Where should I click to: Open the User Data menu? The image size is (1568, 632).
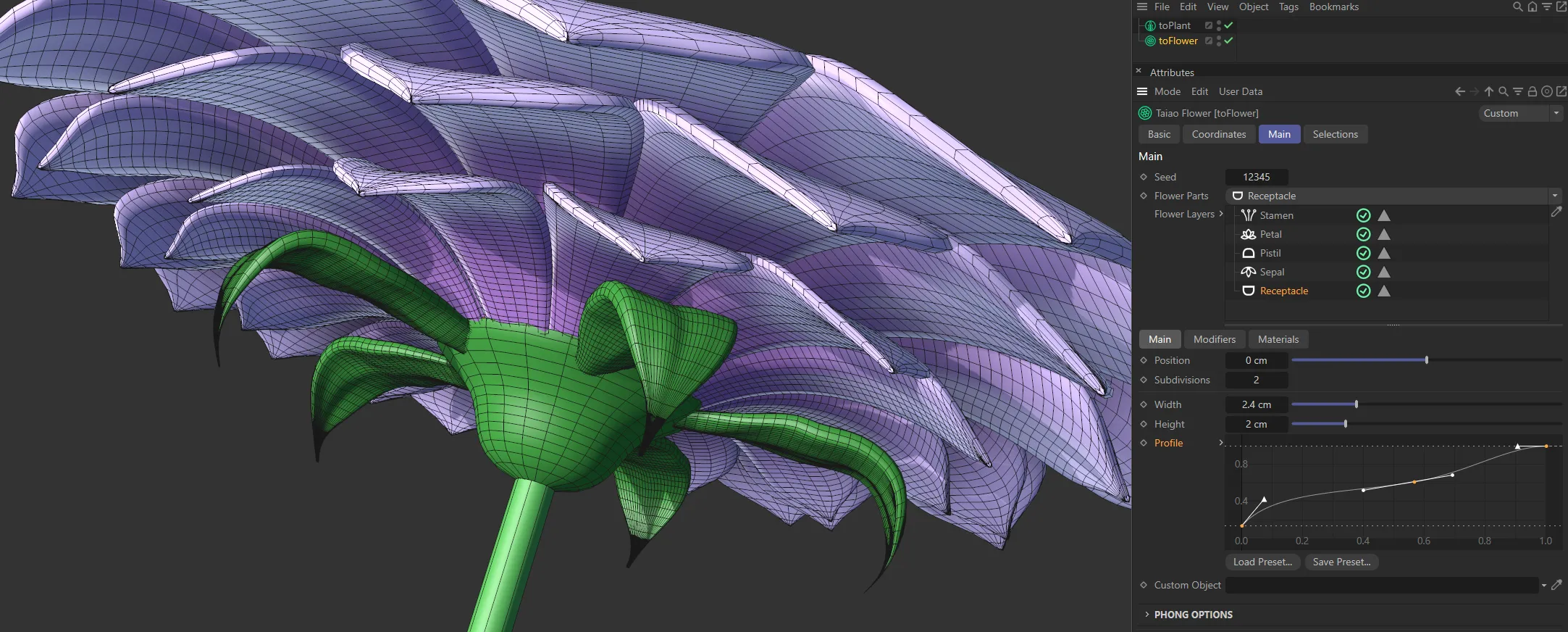[x=1241, y=91]
